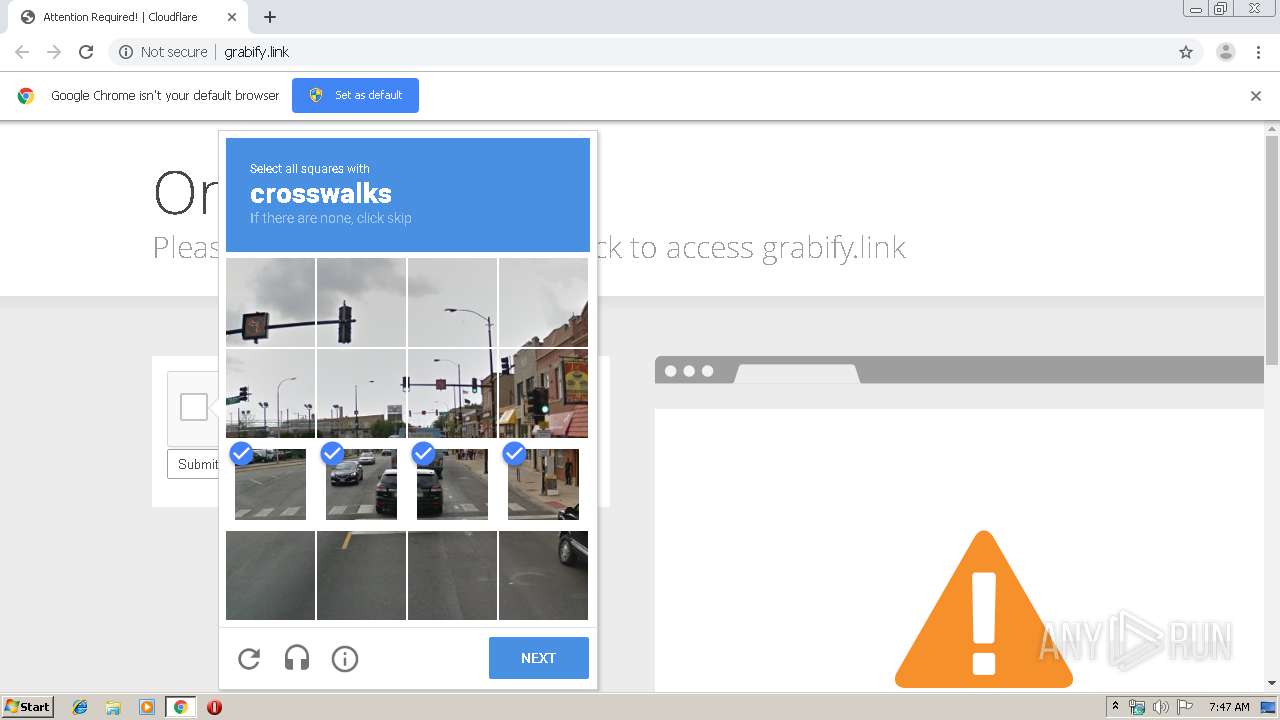Open captcha help info icon
Viewport: 1280px width, 720px height.
345,658
